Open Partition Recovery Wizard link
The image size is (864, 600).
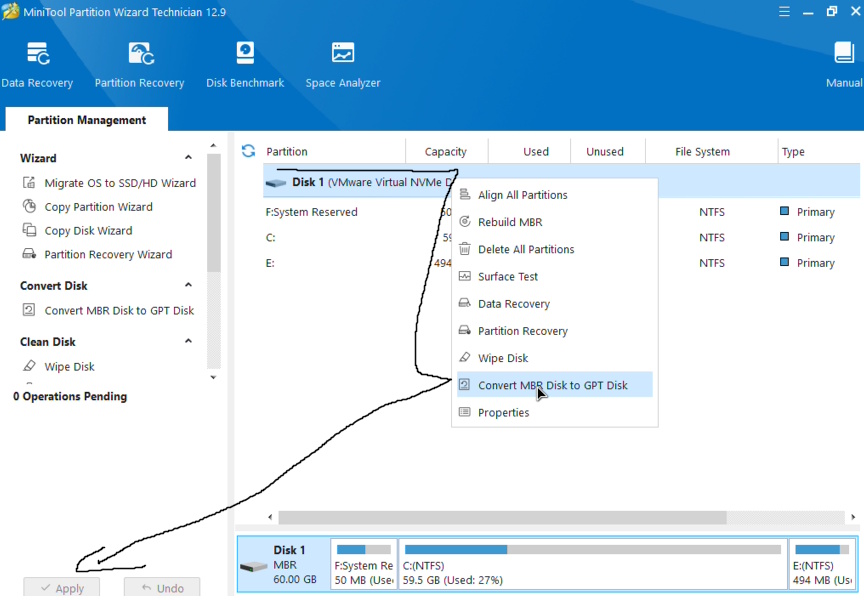coord(108,255)
